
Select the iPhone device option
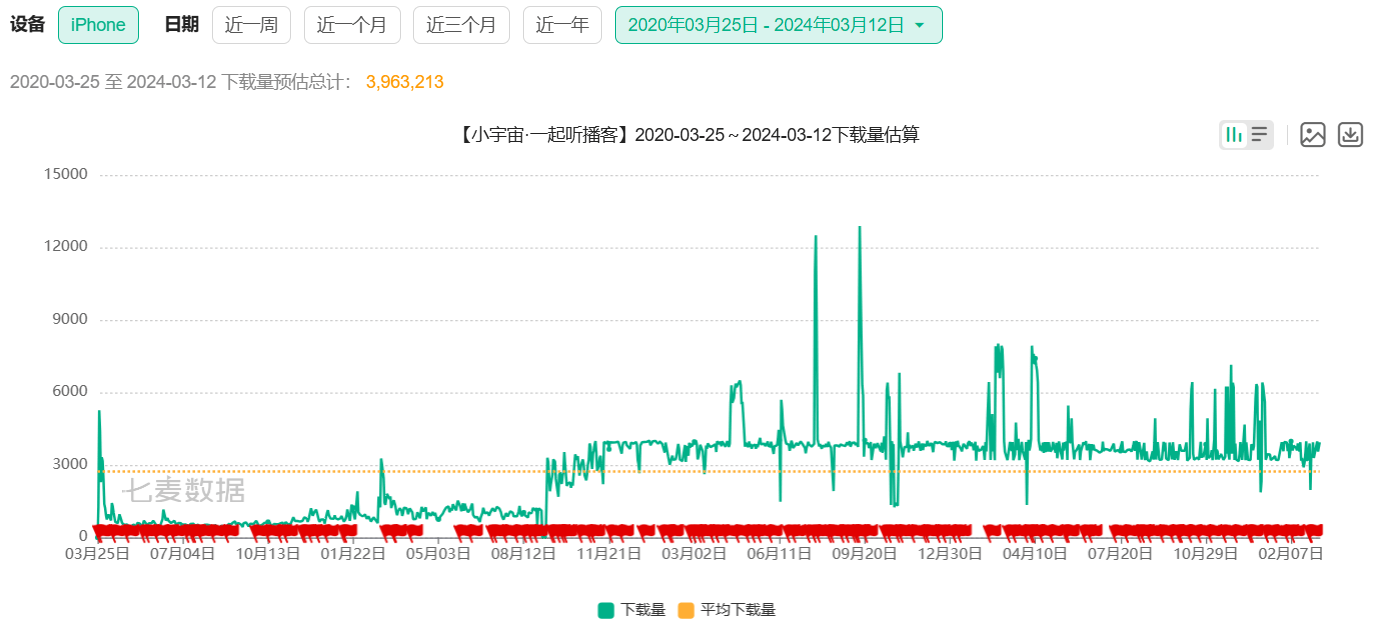pos(98,25)
